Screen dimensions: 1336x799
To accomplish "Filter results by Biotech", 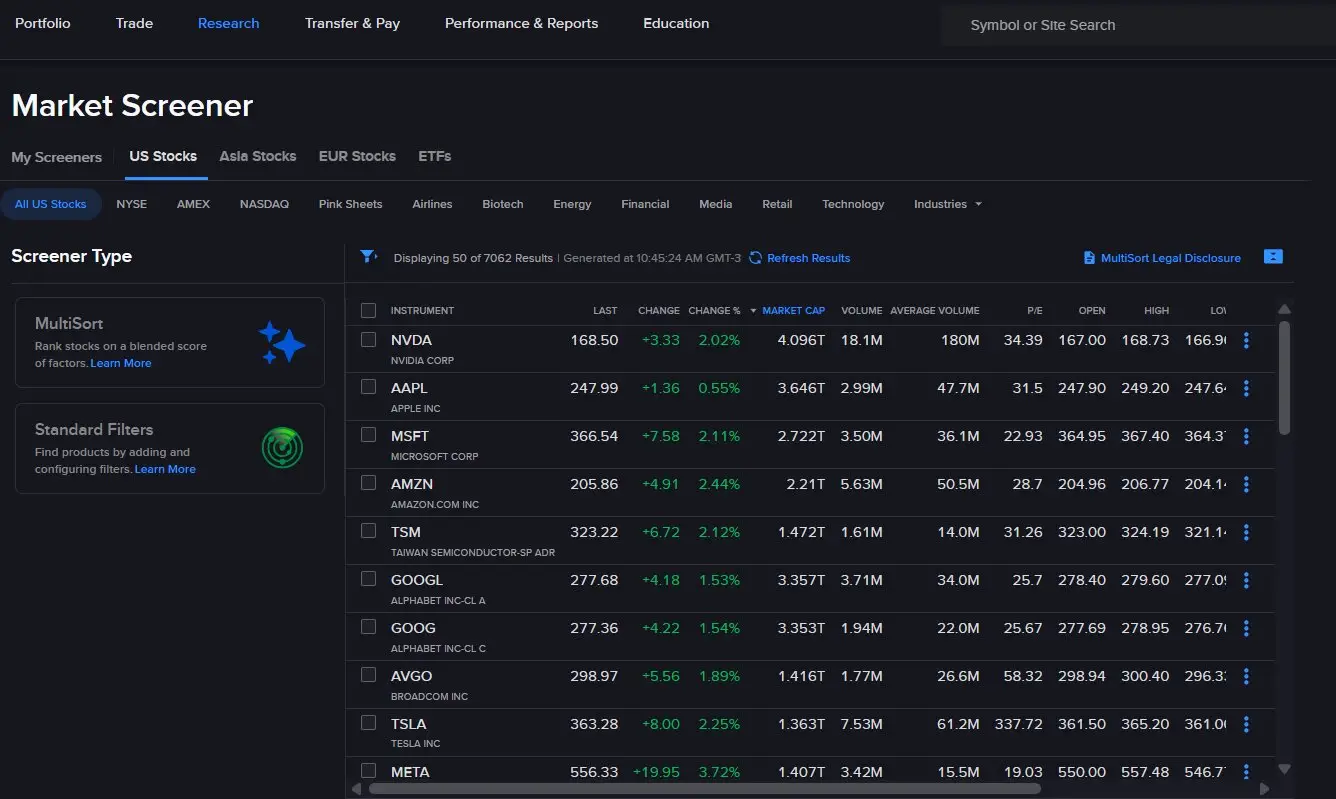I will coord(503,204).
